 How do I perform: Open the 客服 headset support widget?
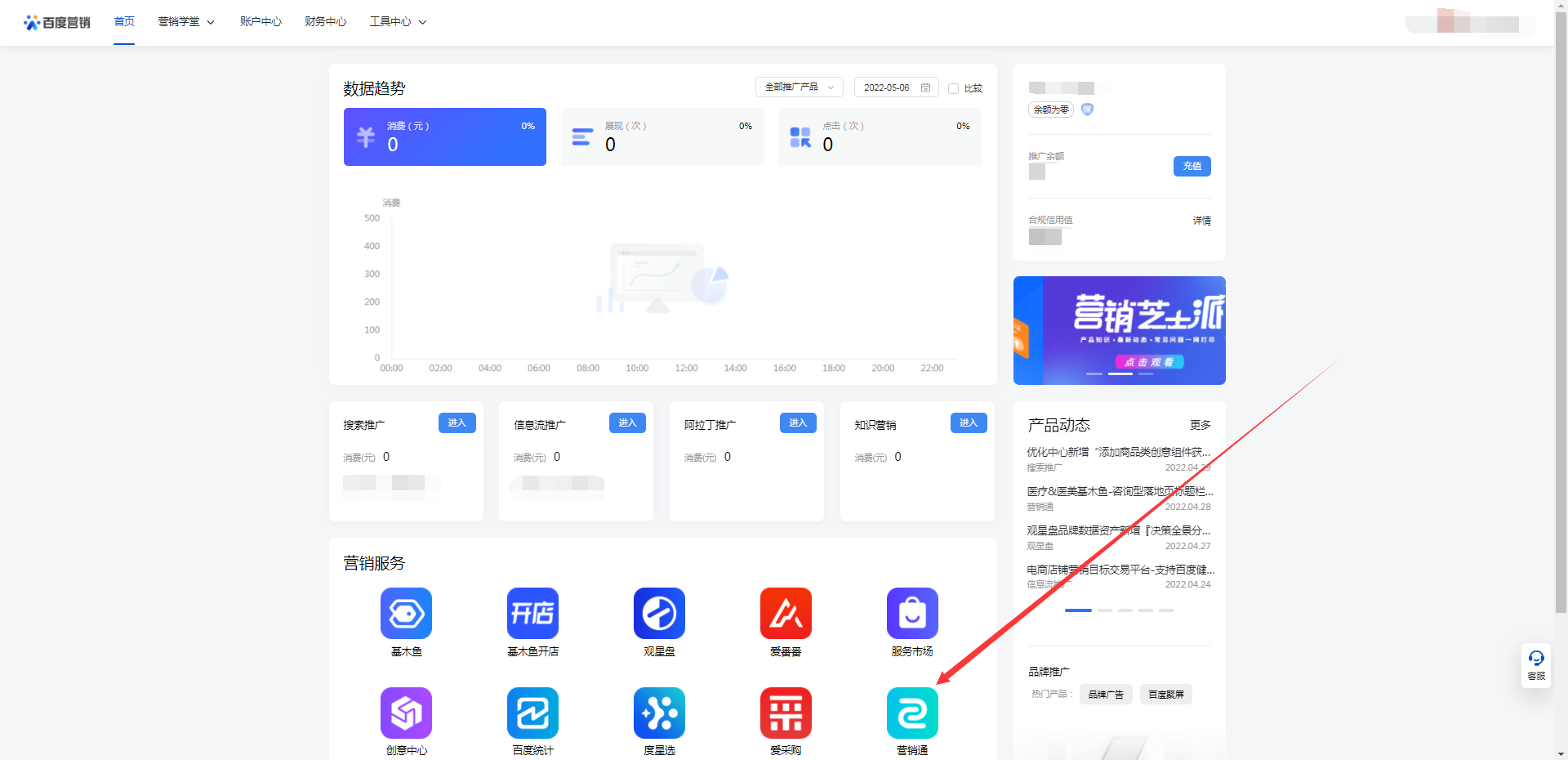(x=1536, y=665)
